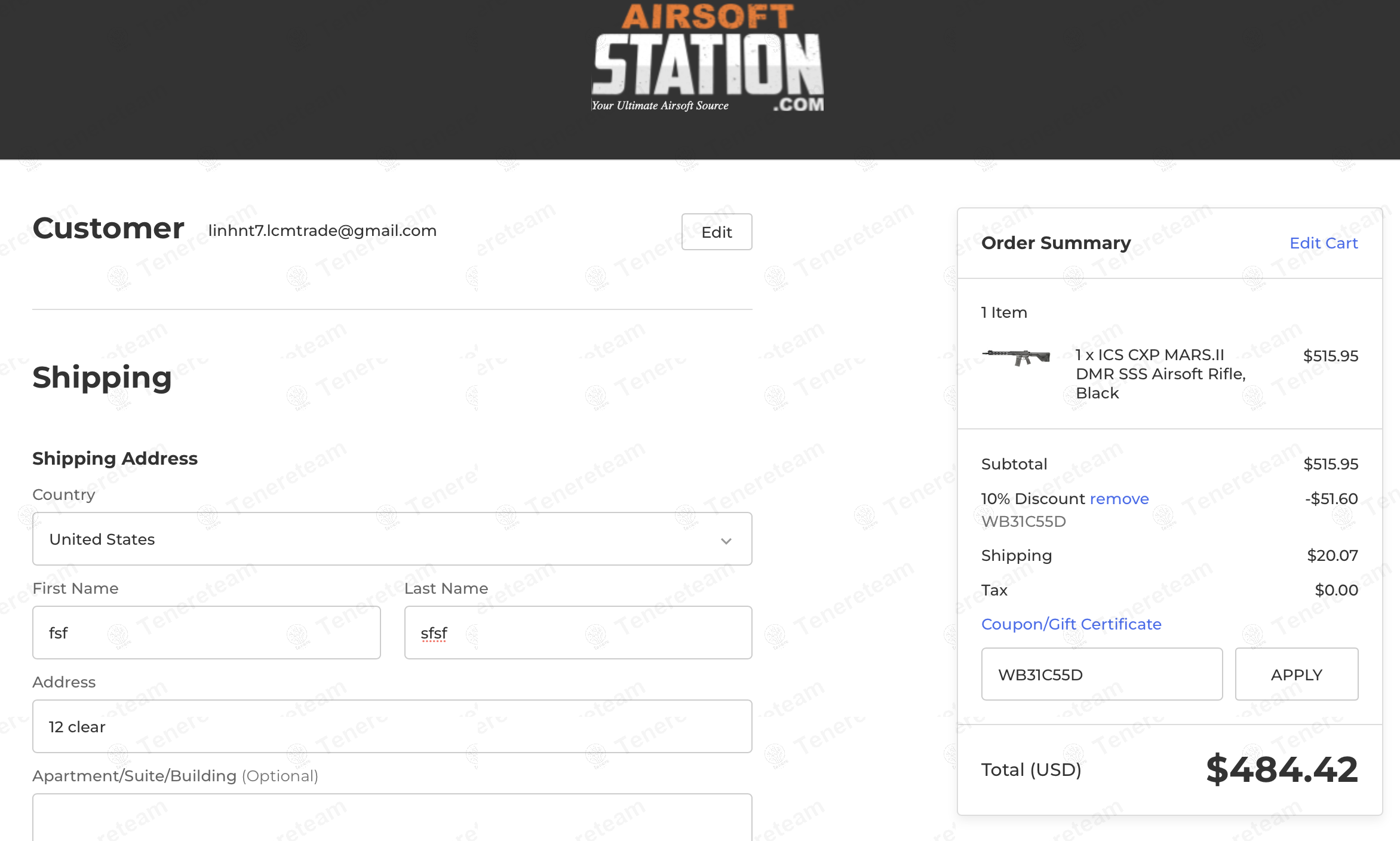The height and width of the screenshot is (841, 1400).
Task: Click the First Name field
Action: coord(206,633)
